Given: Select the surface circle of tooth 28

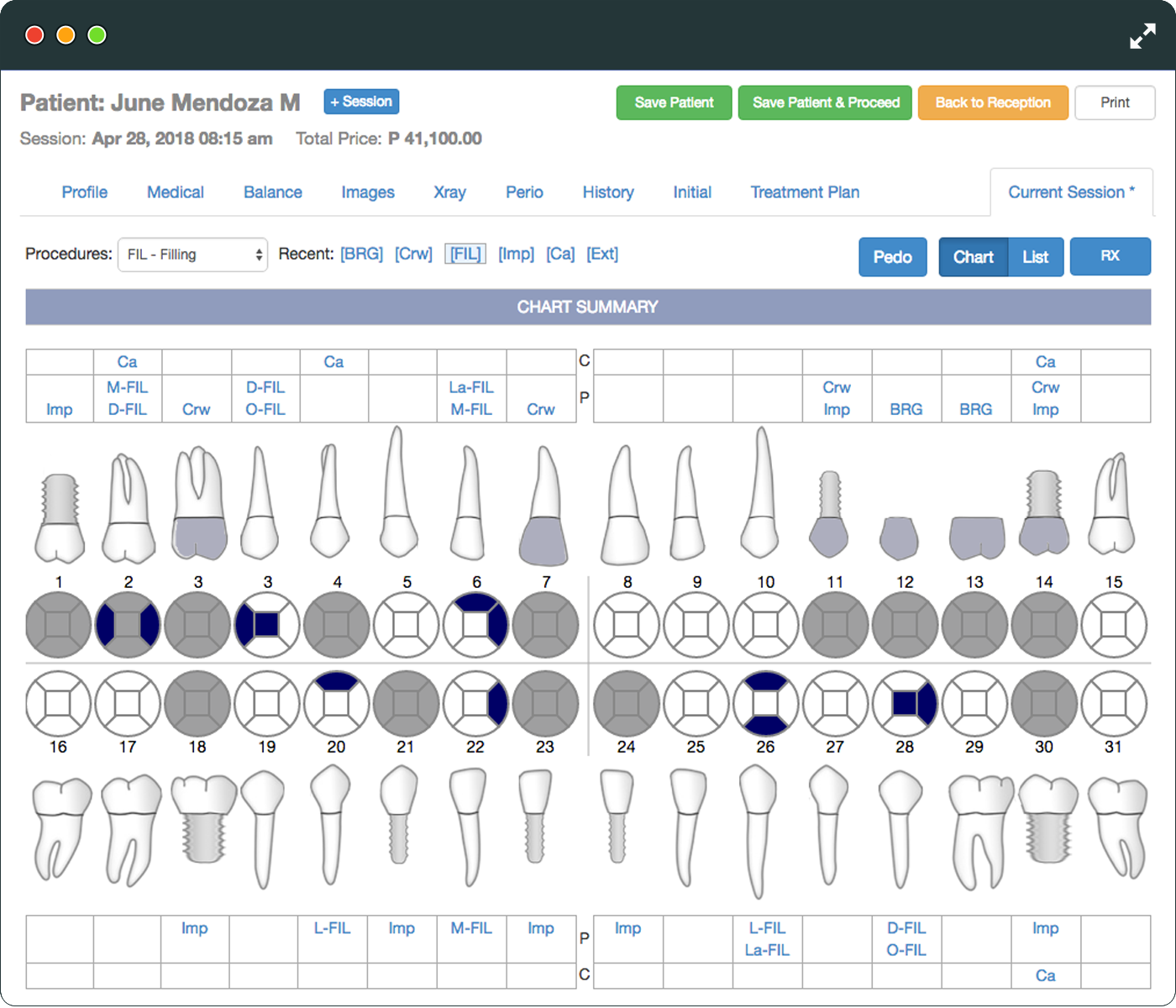Looking at the screenshot, I should click(905, 704).
